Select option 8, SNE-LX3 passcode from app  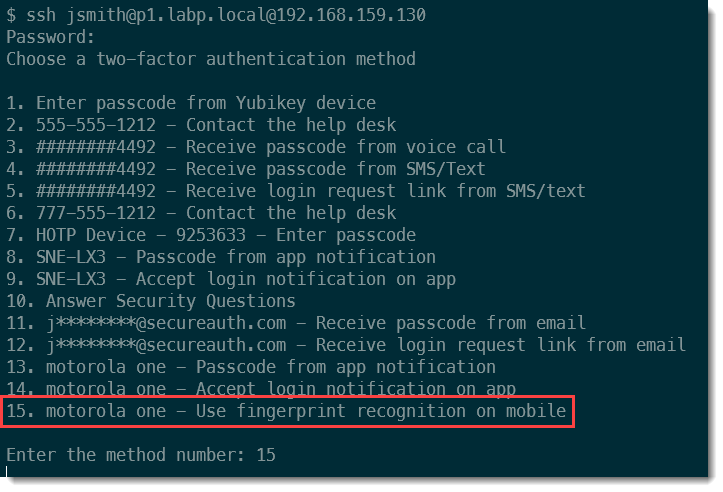pyautogui.click(x=221, y=257)
